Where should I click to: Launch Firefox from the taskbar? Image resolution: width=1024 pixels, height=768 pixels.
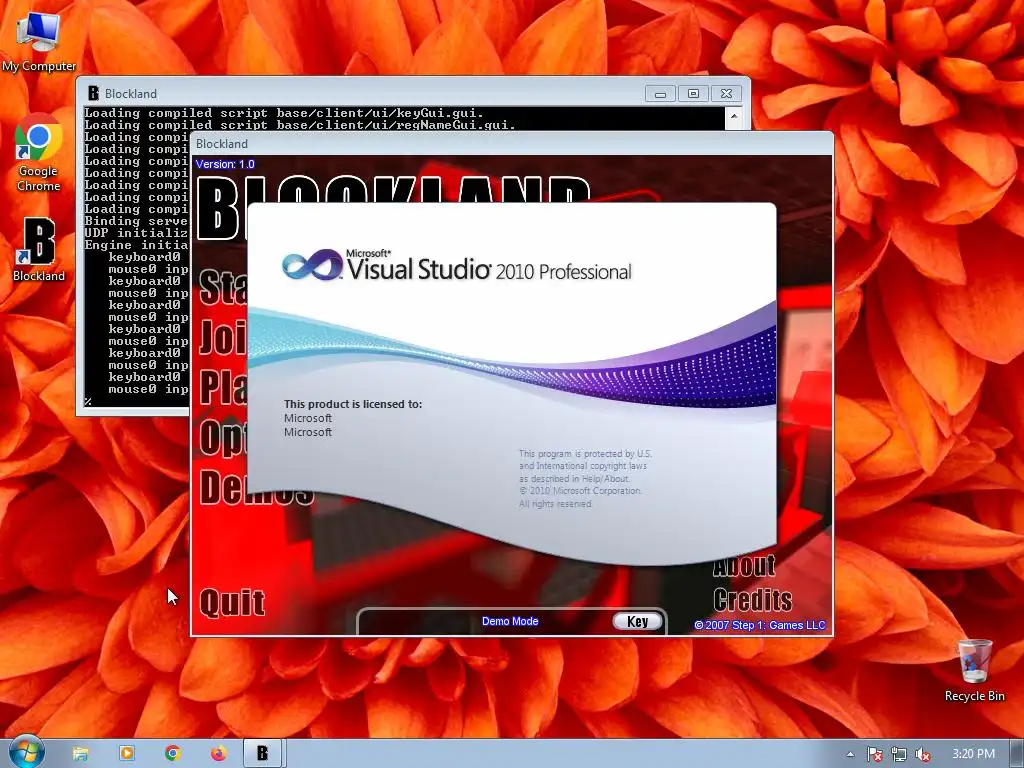(218, 754)
